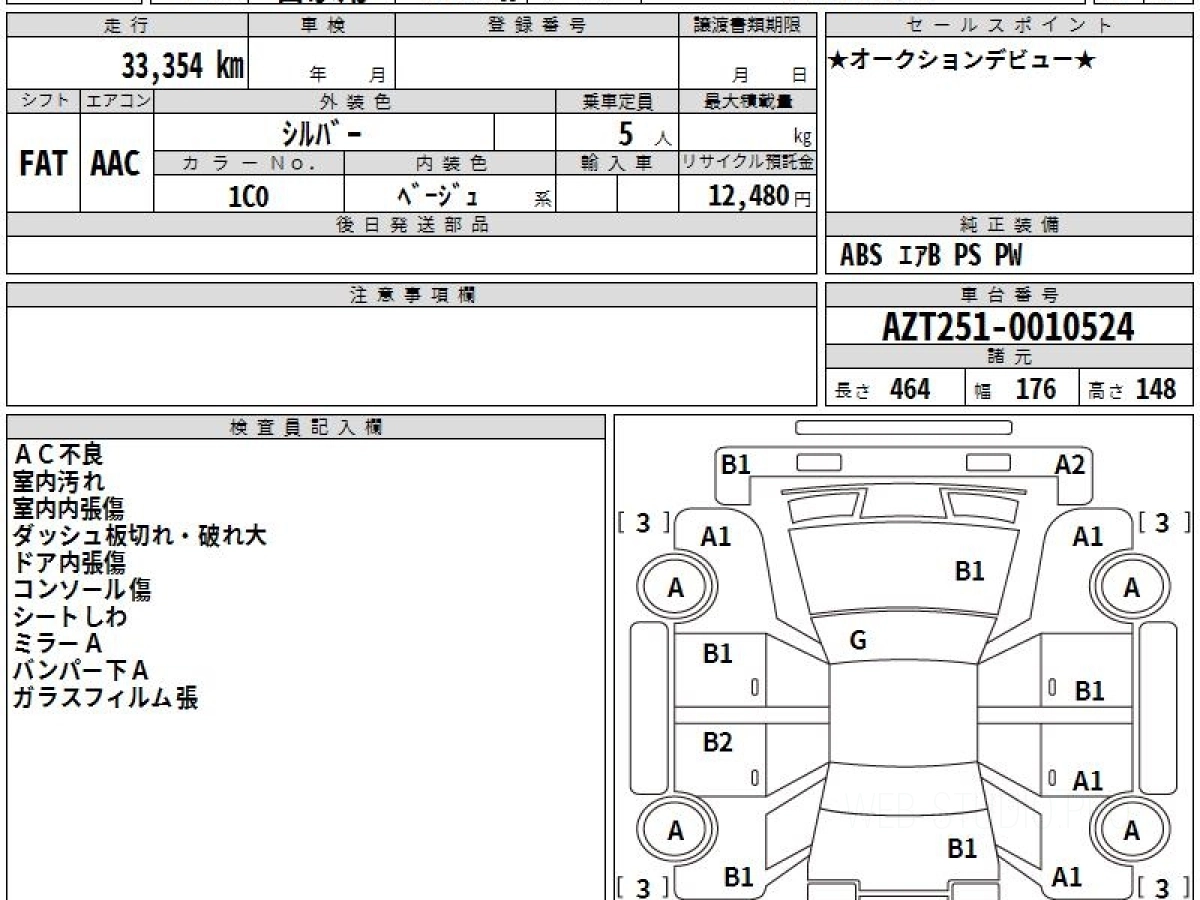Select the 純正装備 header
Screen dimensions: 1200x900
(1010, 225)
